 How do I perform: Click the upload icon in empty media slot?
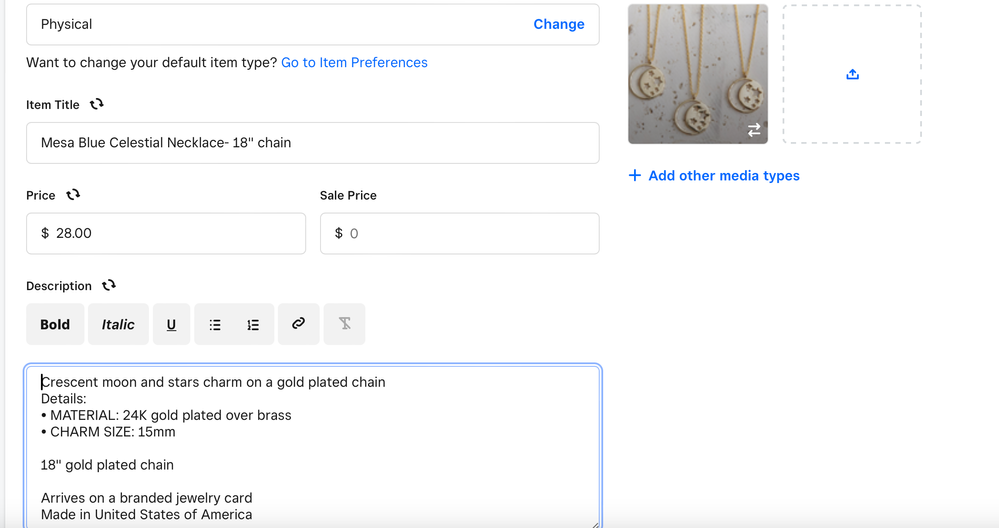(x=852, y=74)
